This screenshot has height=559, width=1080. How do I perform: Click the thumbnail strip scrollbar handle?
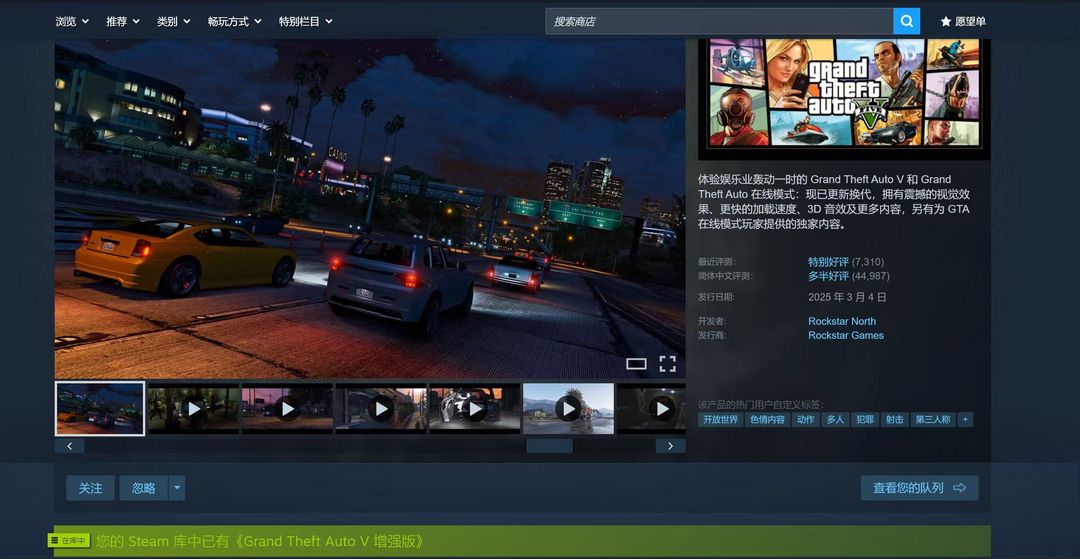[550, 446]
